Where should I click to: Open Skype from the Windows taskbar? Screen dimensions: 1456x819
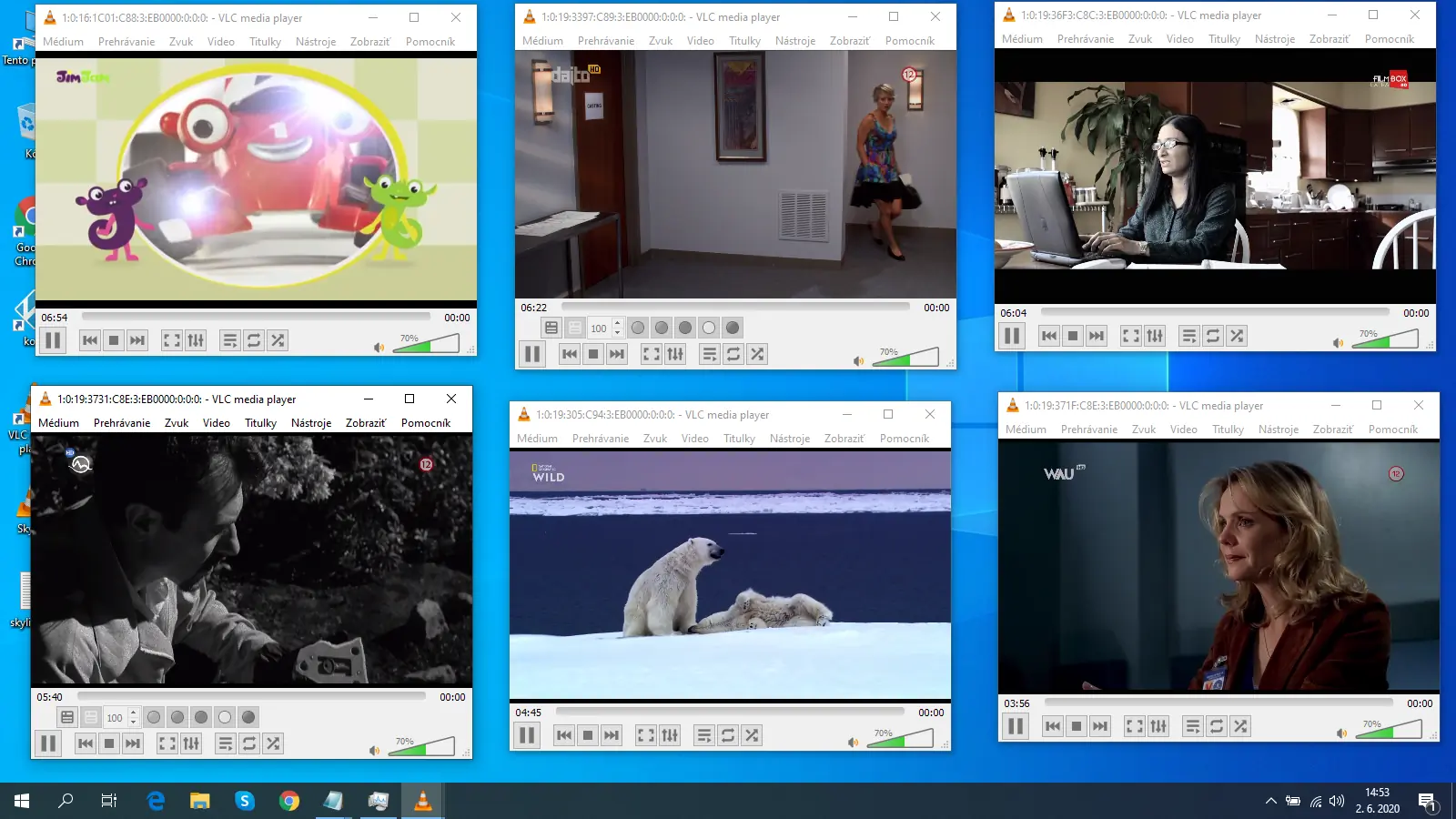(245, 801)
